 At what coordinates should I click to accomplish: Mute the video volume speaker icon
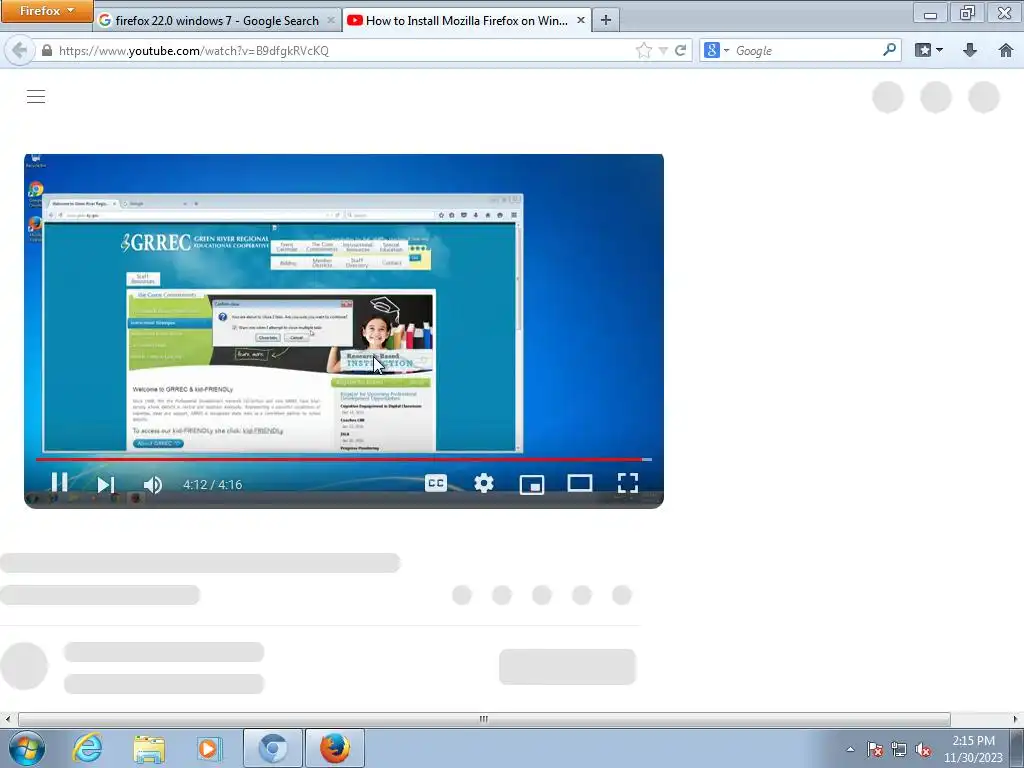coord(152,485)
